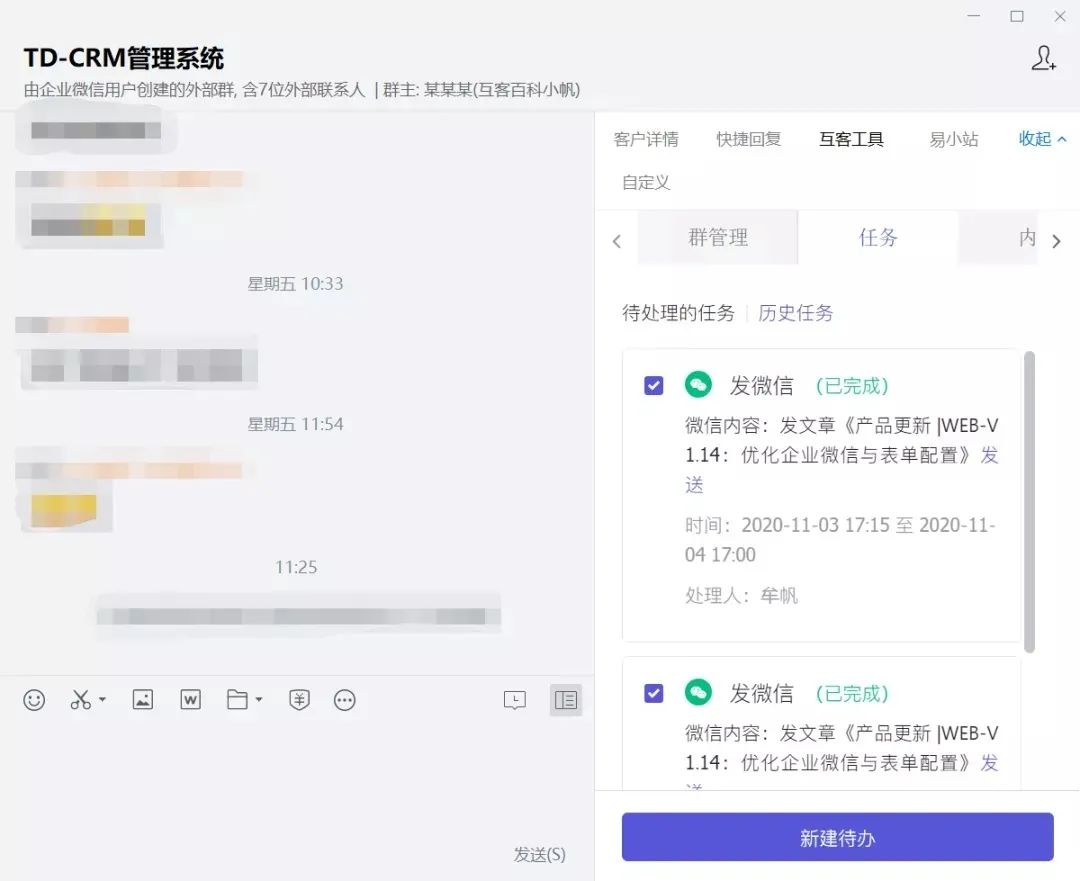Open the 自定义 tab

646,183
